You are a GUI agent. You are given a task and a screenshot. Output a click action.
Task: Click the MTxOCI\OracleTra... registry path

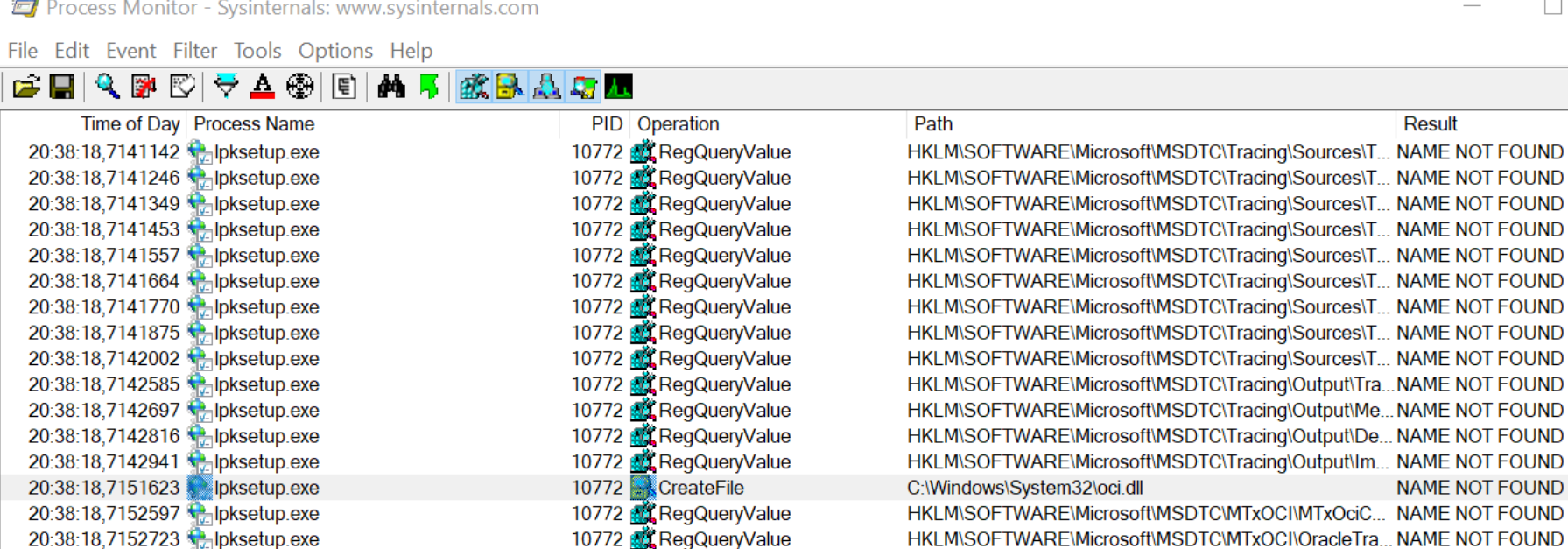(x=1149, y=539)
